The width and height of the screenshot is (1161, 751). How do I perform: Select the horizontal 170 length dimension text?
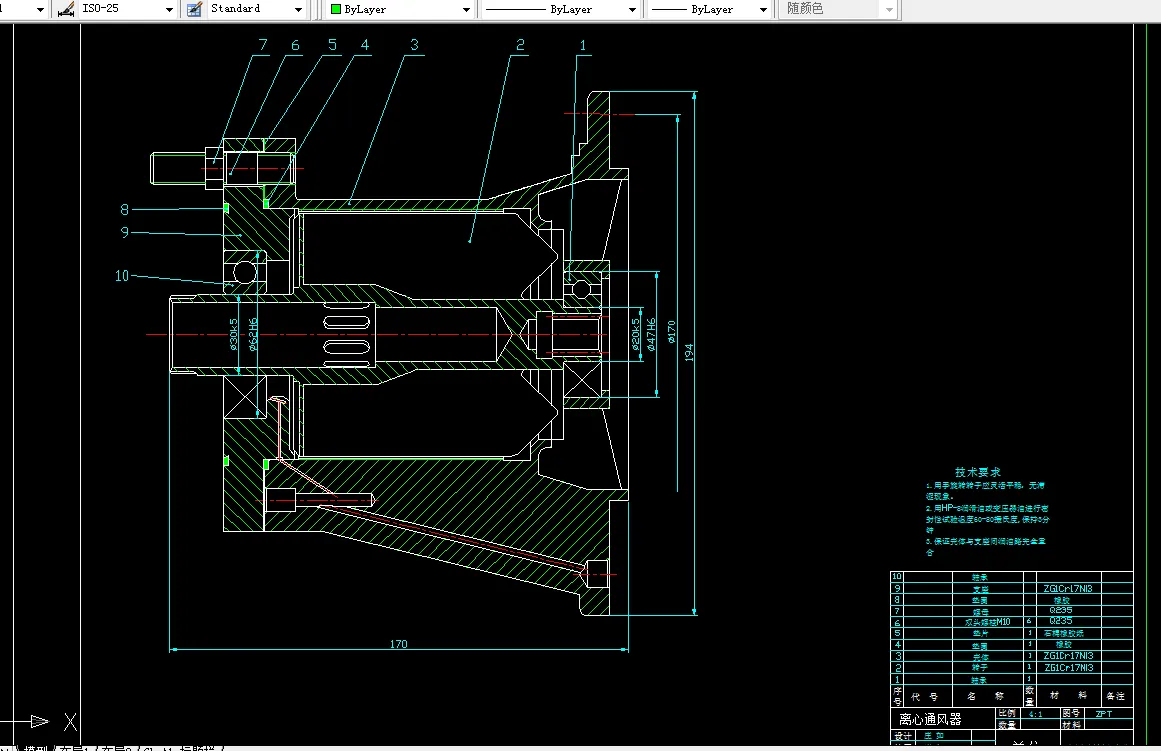398,644
